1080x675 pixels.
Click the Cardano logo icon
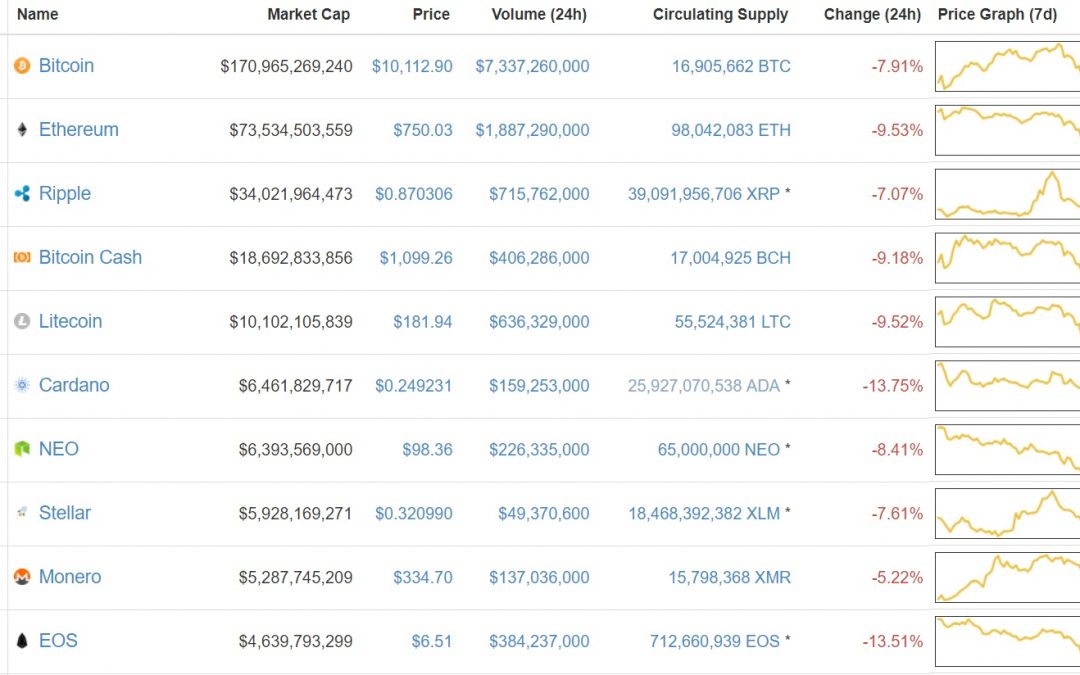pos(20,385)
